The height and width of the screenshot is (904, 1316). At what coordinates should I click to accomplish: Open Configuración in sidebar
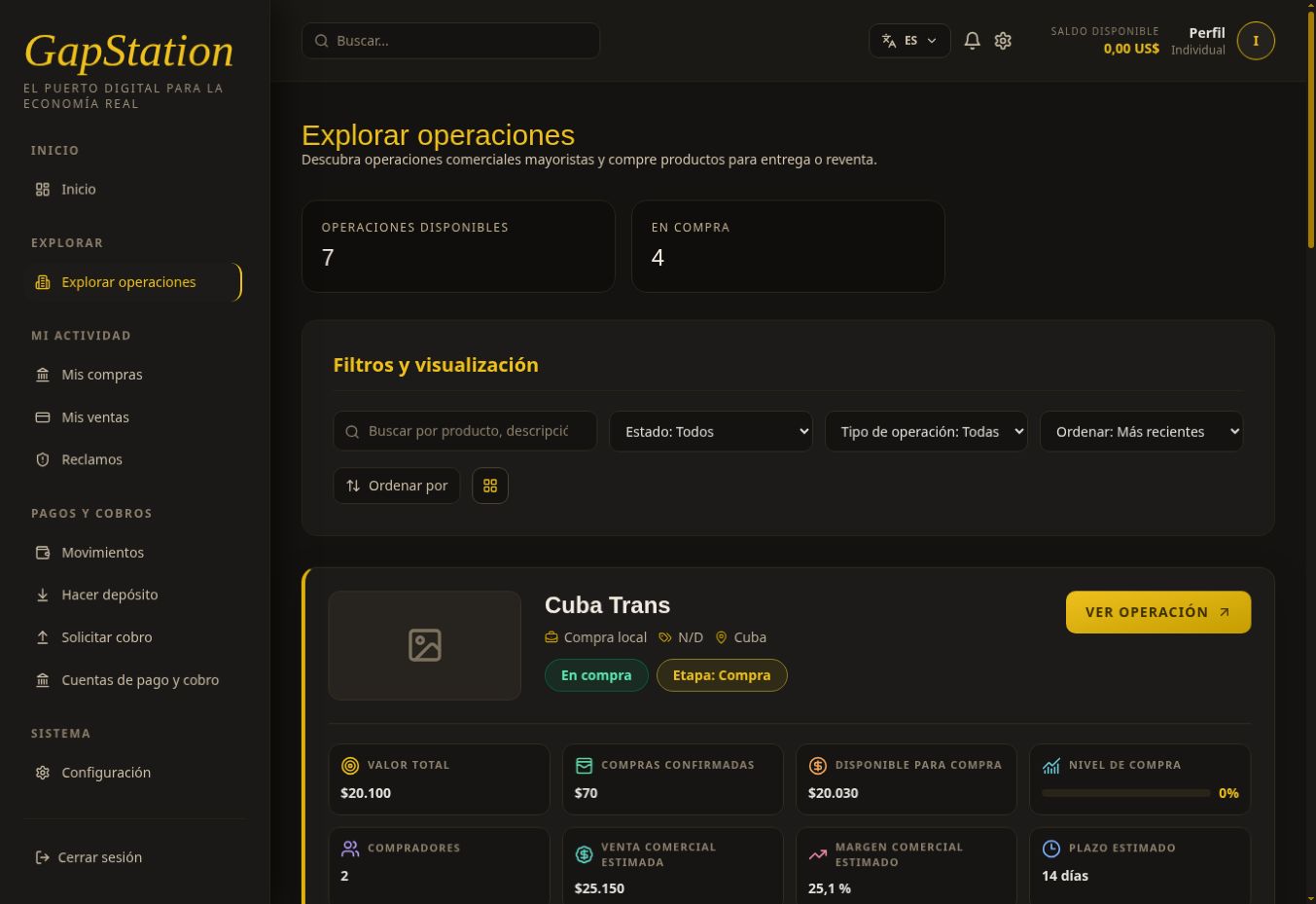[134, 773]
